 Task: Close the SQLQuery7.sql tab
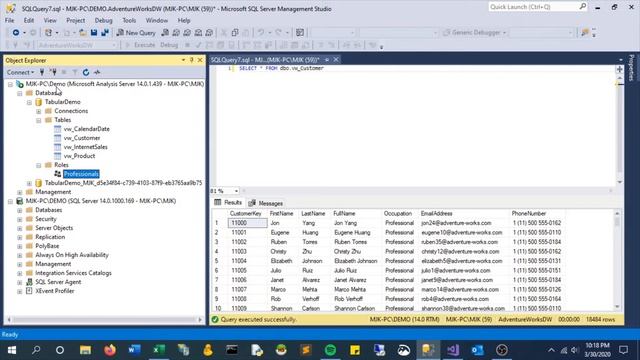click(336, 60)
